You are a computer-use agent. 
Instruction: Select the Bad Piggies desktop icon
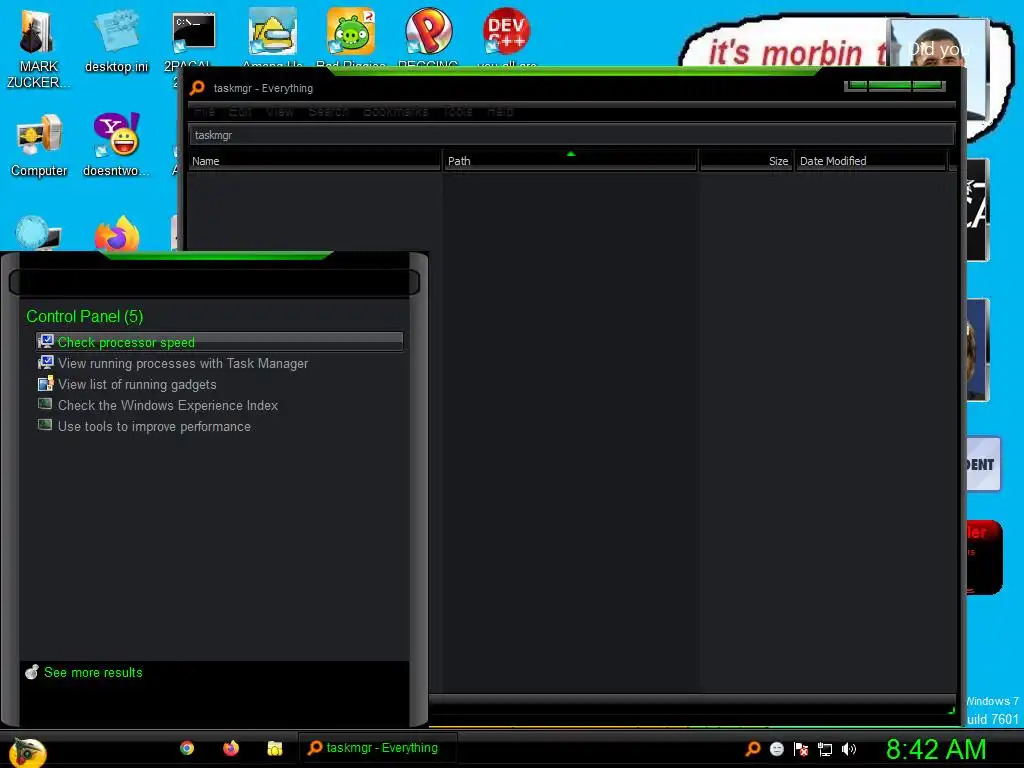click(x=351, y=31)
